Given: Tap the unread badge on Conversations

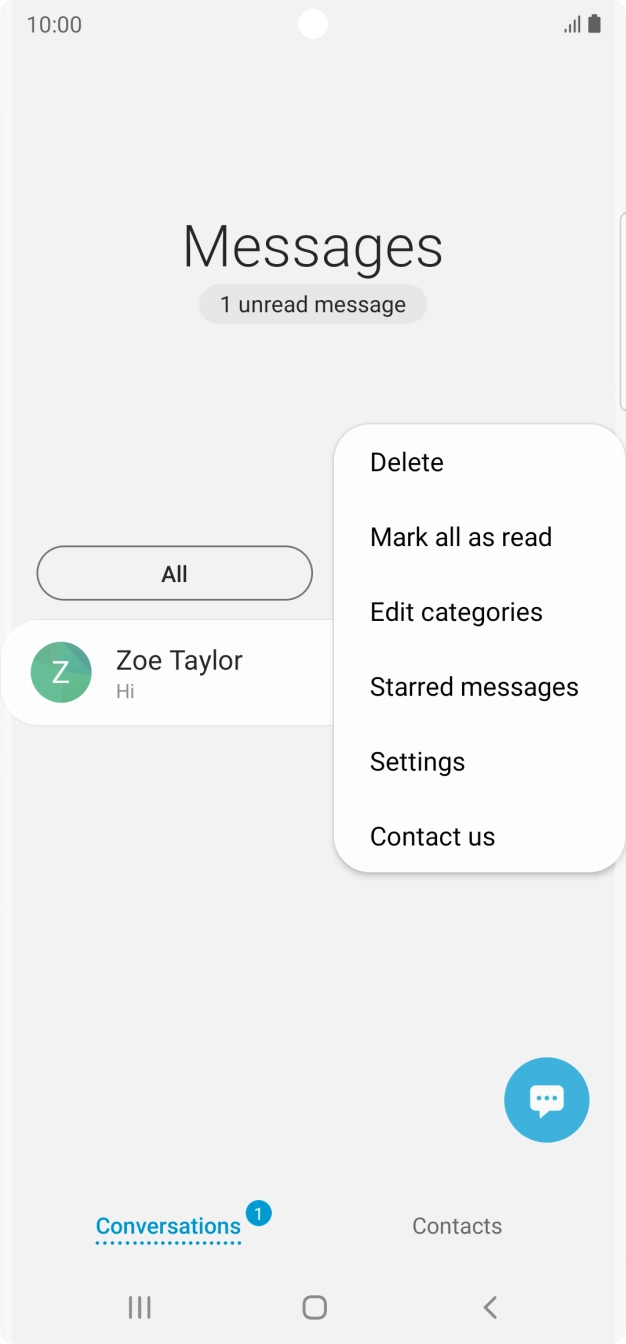Looking at the screenshot, I should pos(258,1214).
